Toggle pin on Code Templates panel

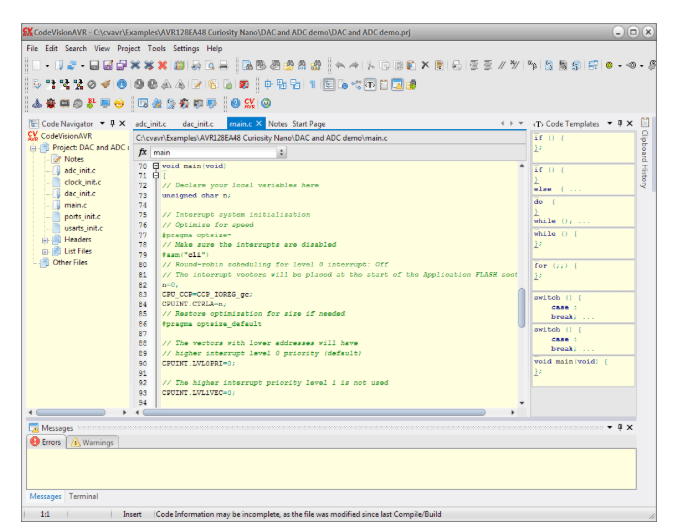[x=620, y=124]
